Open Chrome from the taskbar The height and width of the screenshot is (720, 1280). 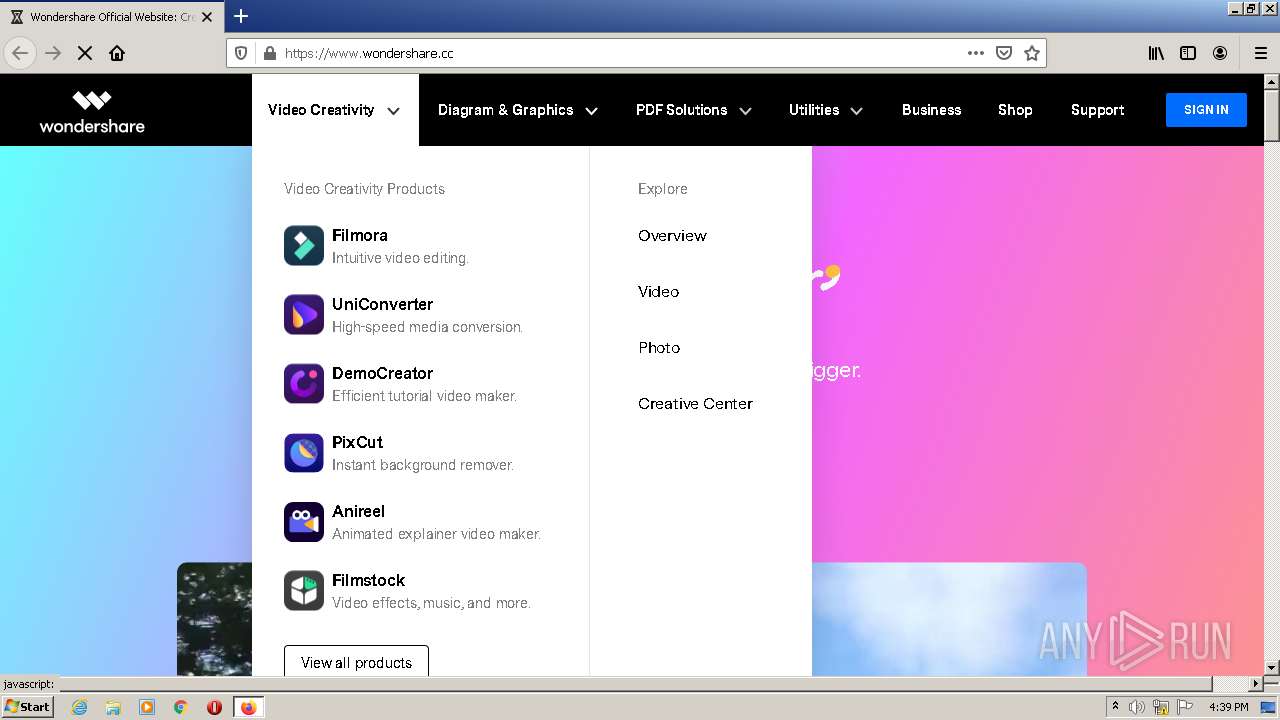click(180, 707)
